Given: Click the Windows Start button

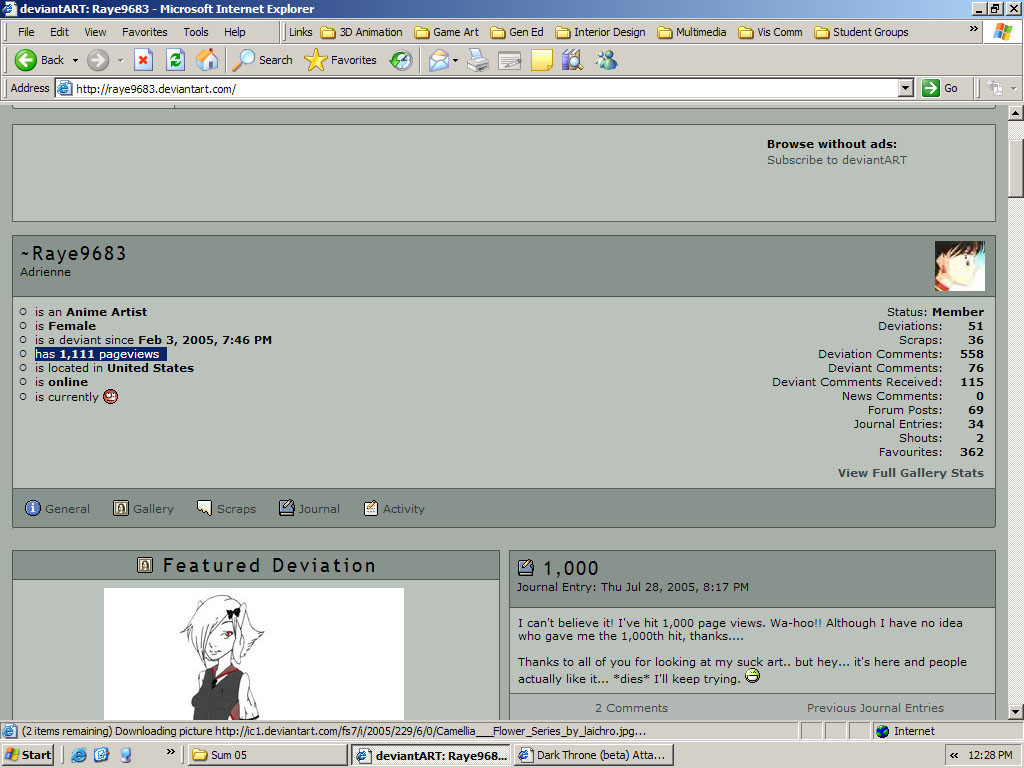Looking at the screenshot, I should pyautogui.click(x=28, y=755).
